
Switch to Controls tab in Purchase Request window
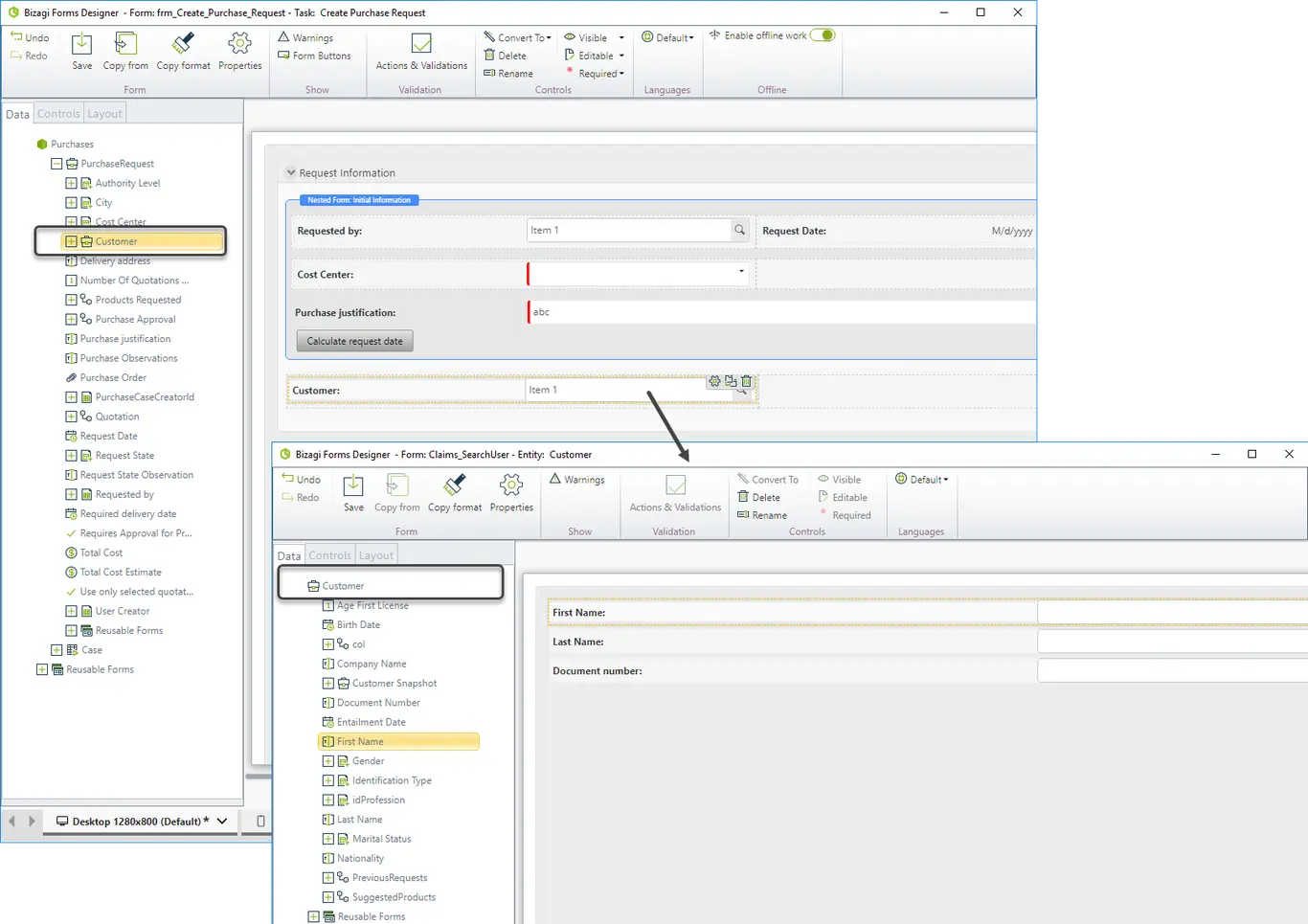pyautogui.click(x=58, y=113)
